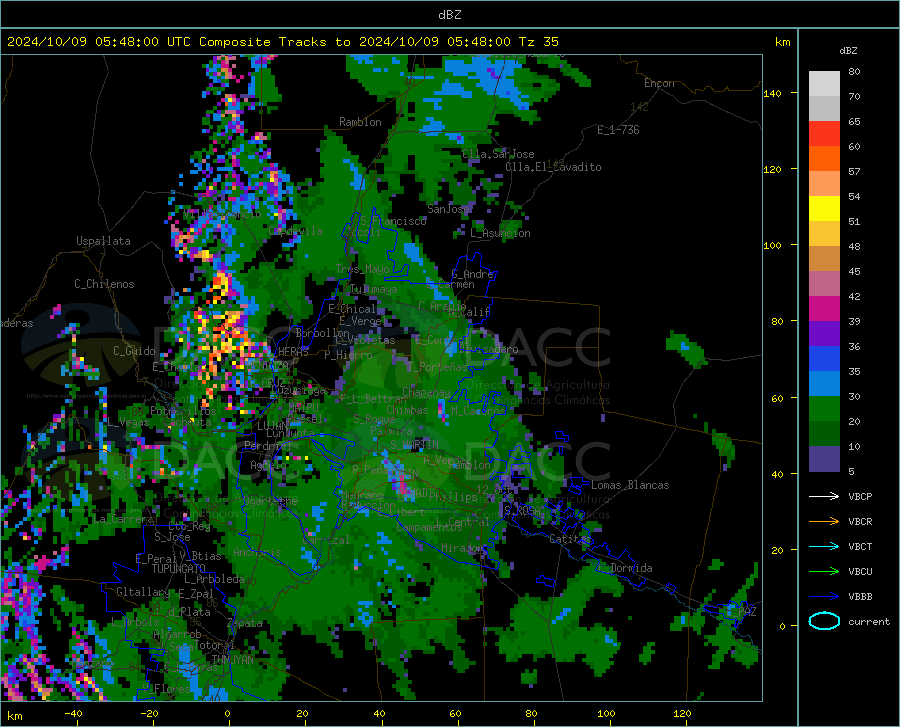Image resolution: width=900 pixels, height=727 pixels.
Task: Select the magenta 39–42 dBZ swatch
Action: [824, 309]
